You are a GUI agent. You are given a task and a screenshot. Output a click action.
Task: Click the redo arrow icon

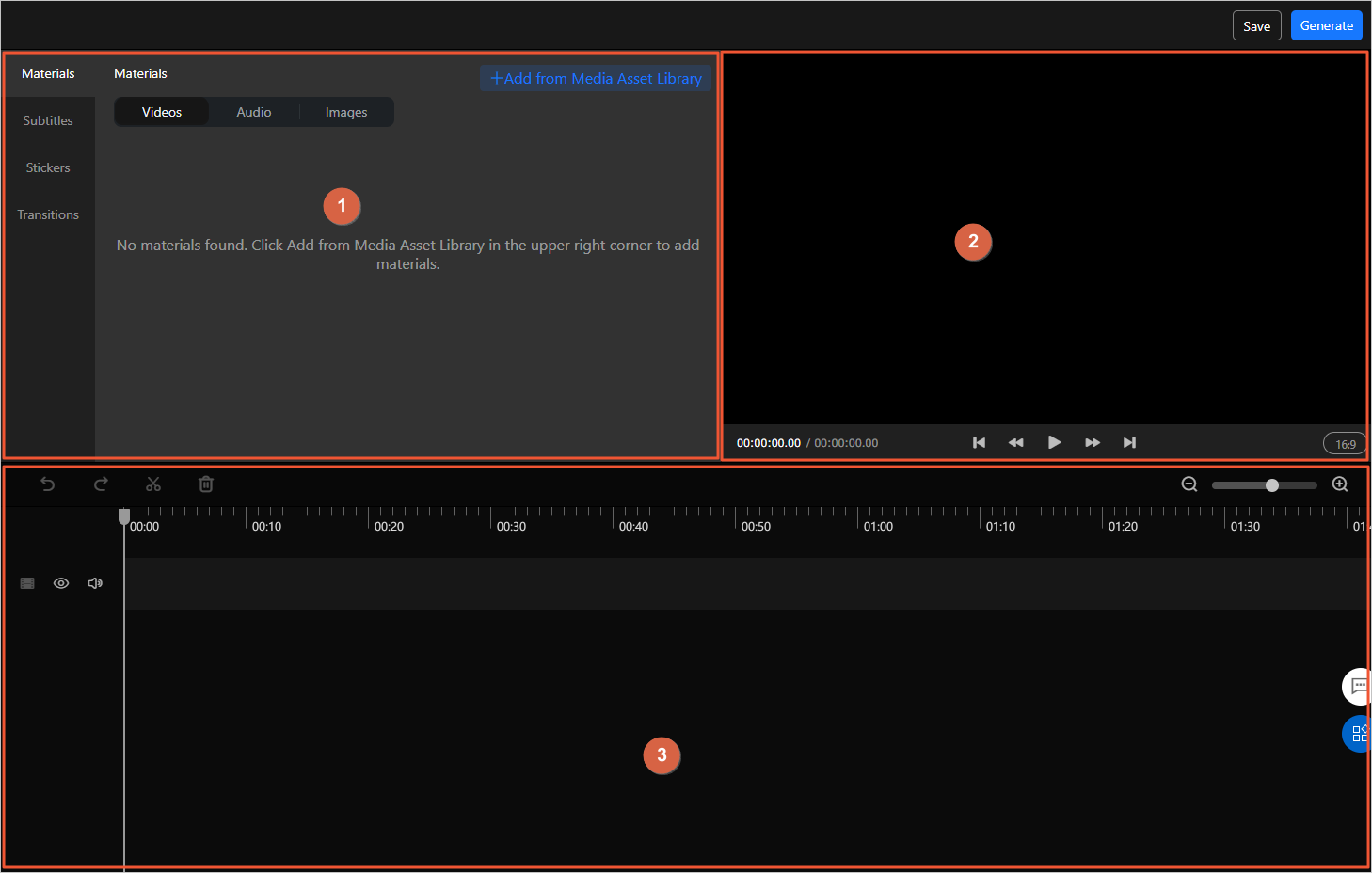tap(101, 484)
